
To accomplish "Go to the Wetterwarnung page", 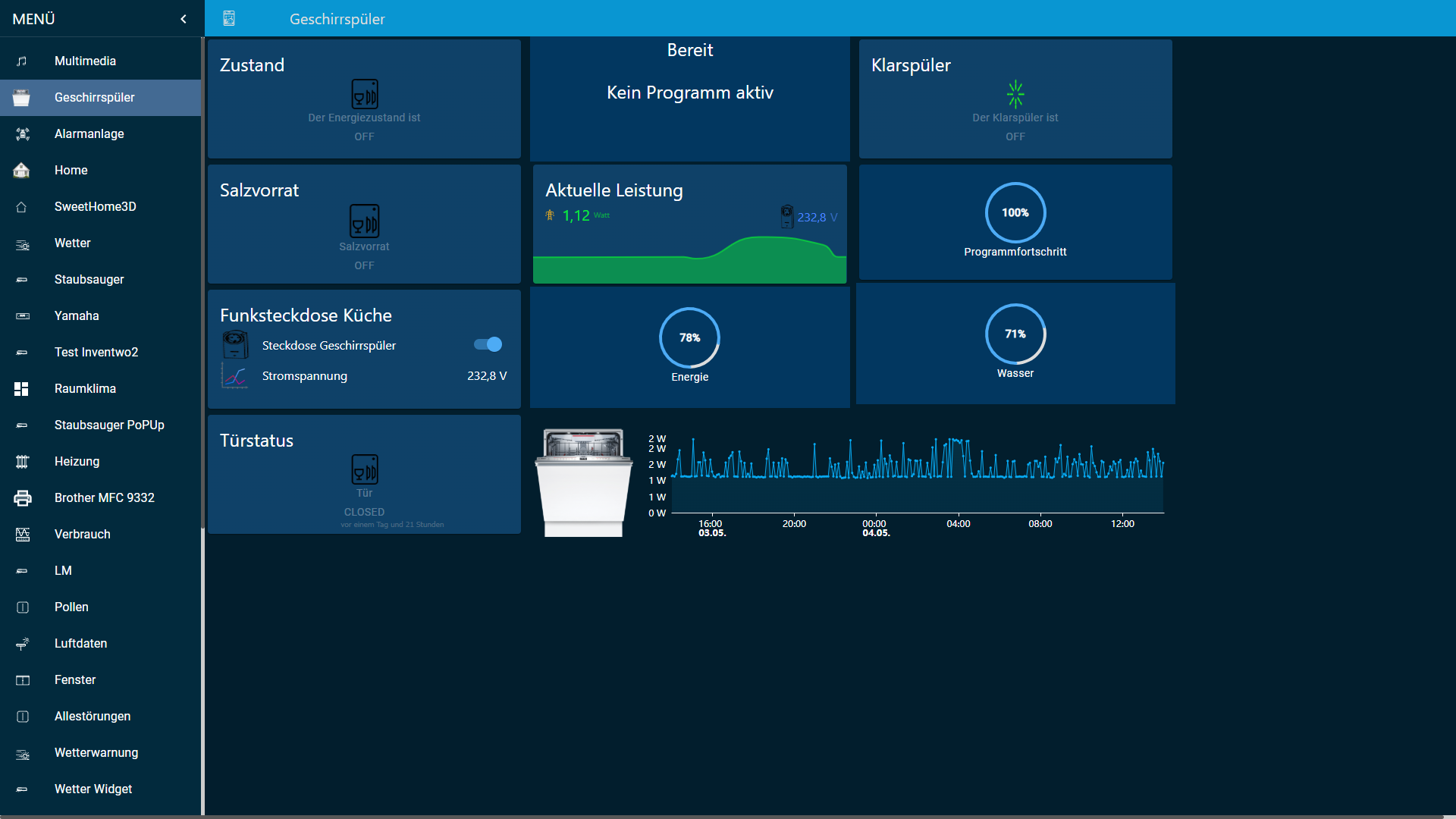I will [96, 752].
